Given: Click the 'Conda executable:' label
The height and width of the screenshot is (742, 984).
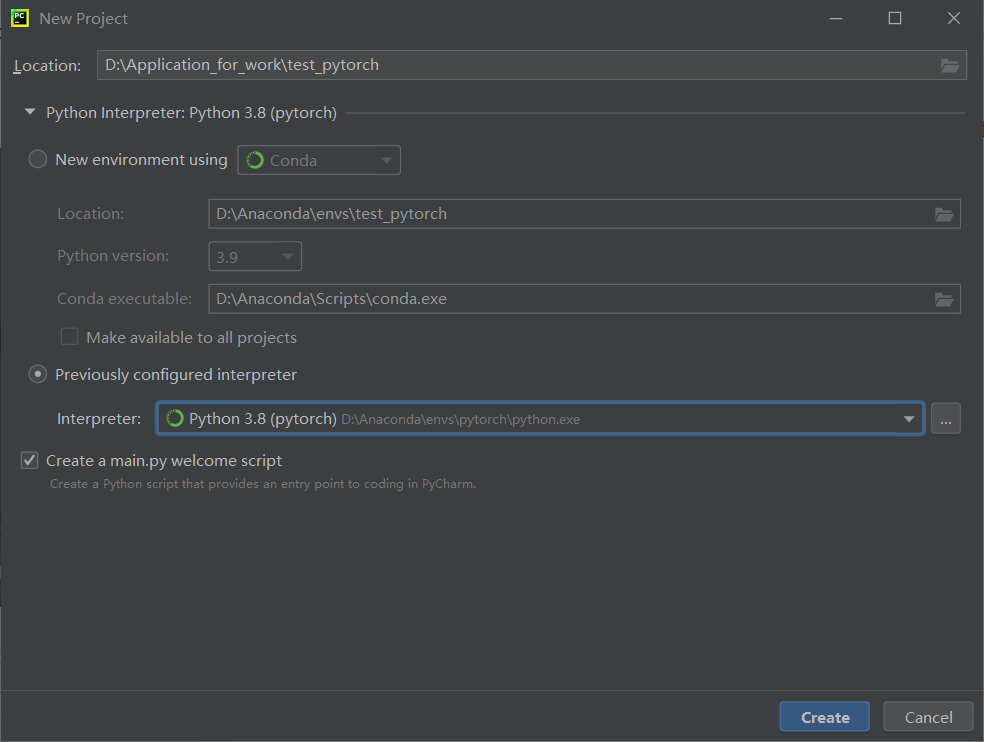Looking at the screenshot, I should coord(124,299).
